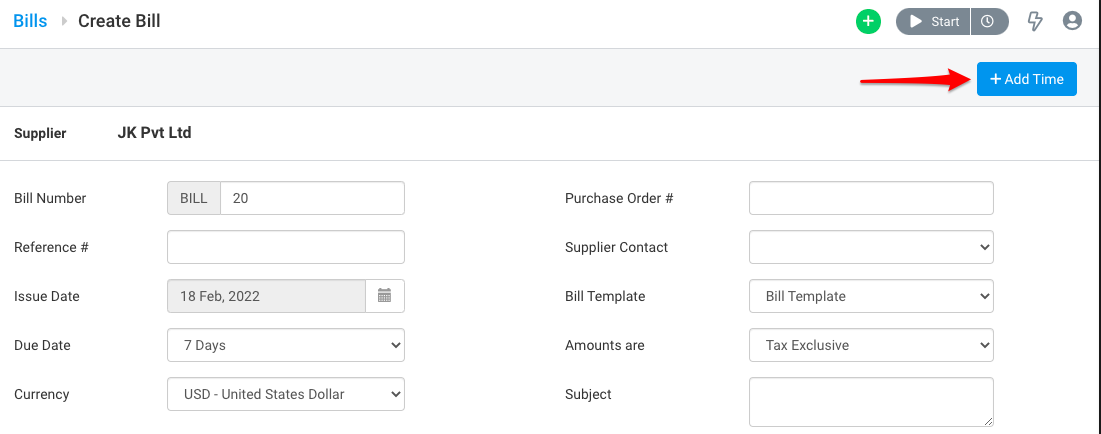The image size is (1101, 434).
Task: Click the Bill Number input field
Action: [x=312, y=198]
